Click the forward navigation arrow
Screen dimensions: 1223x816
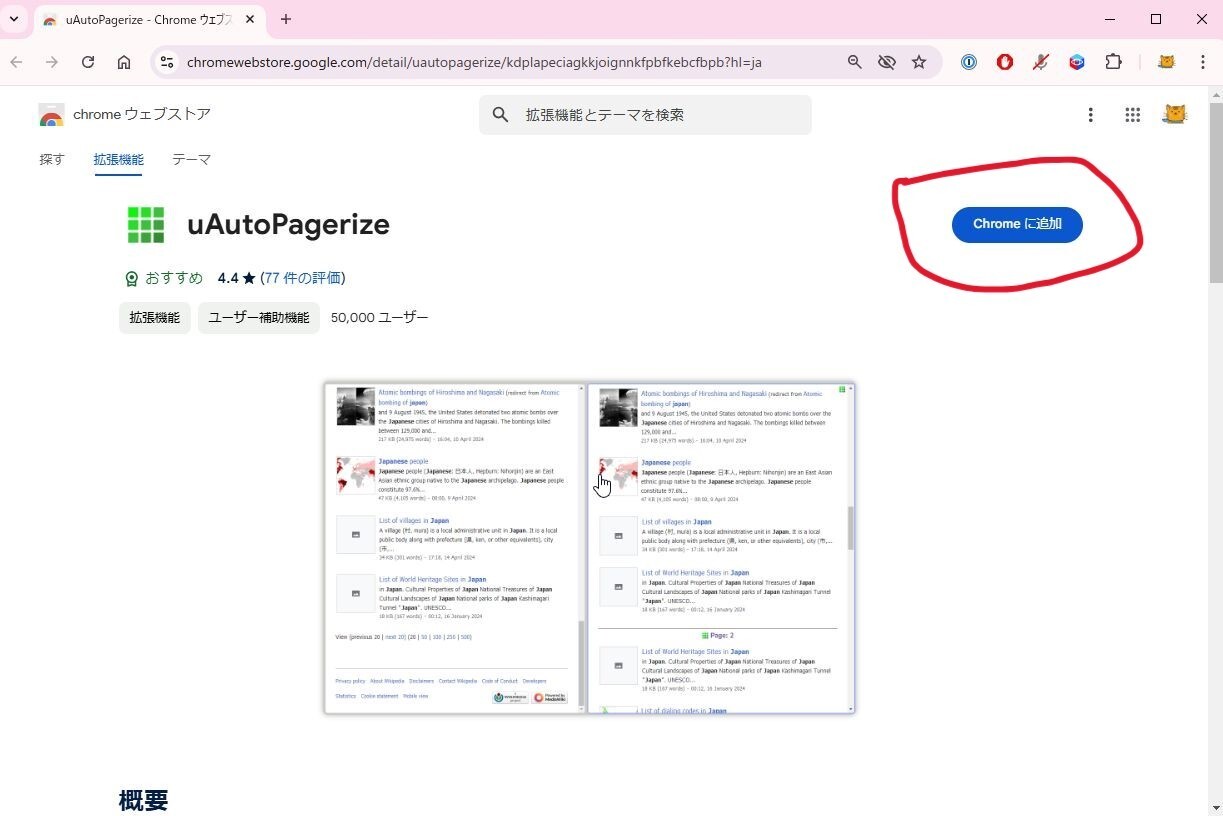52,62
